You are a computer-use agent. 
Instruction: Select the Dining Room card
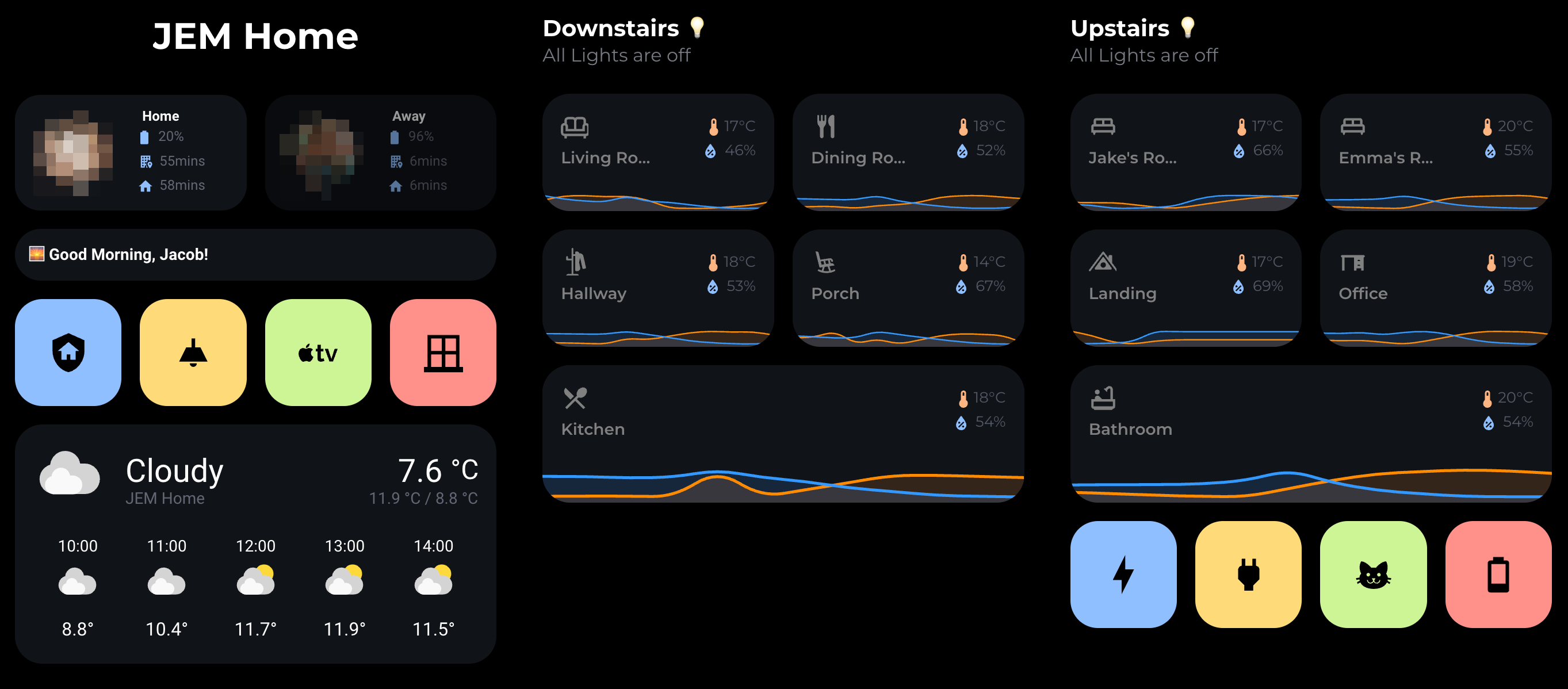(908, 152)
